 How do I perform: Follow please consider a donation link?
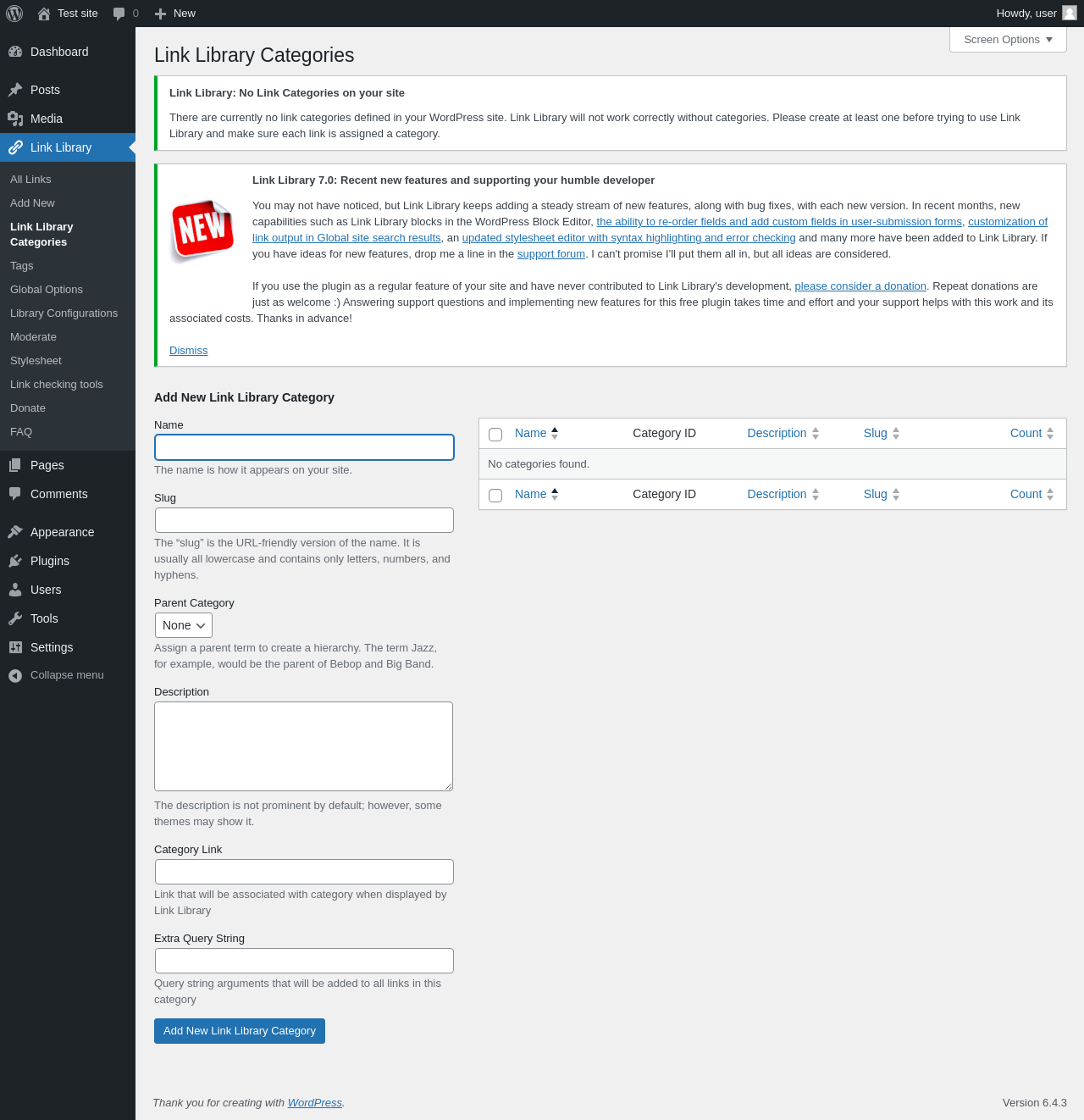tap(860, 286)
